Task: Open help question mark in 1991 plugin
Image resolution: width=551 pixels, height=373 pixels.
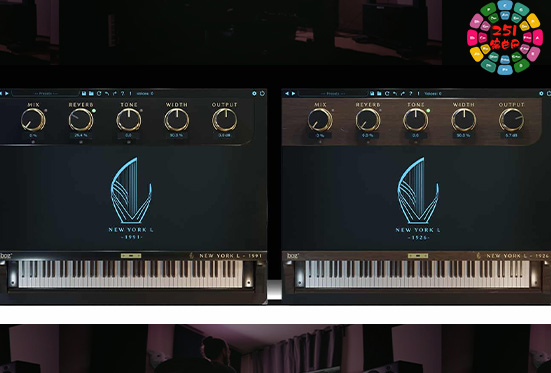Action: pyautogui.click(x=122, y=94)
